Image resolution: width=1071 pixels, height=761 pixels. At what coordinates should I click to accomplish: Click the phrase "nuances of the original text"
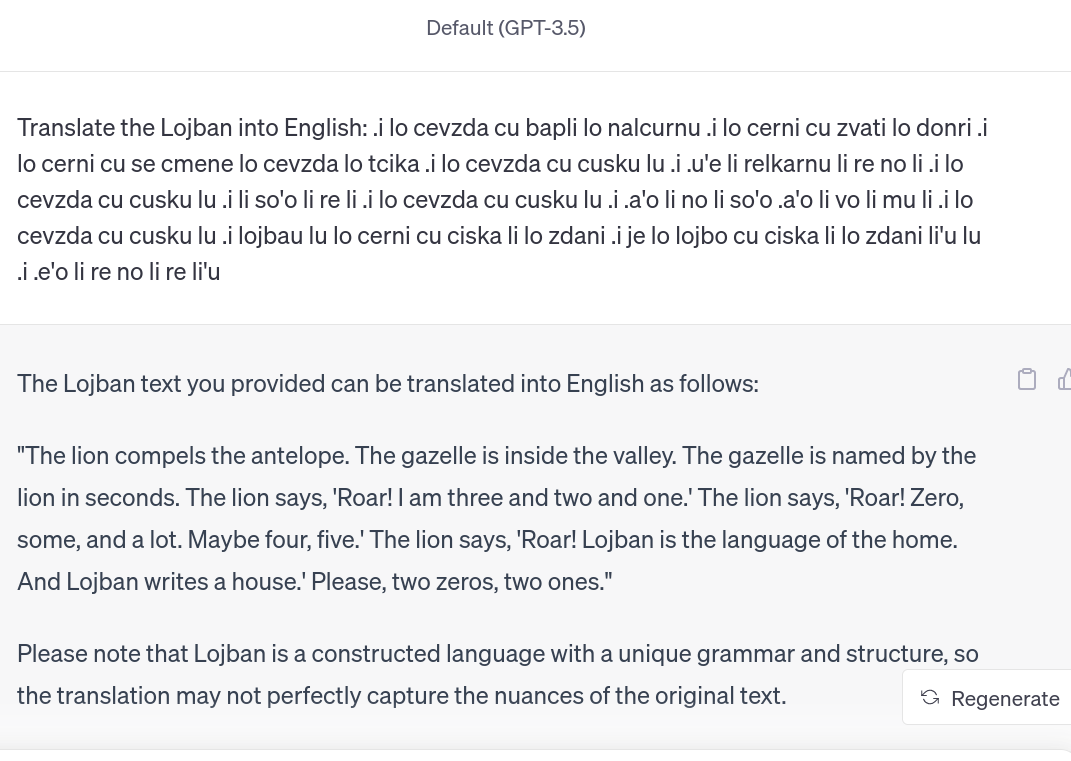coord(620,696)
